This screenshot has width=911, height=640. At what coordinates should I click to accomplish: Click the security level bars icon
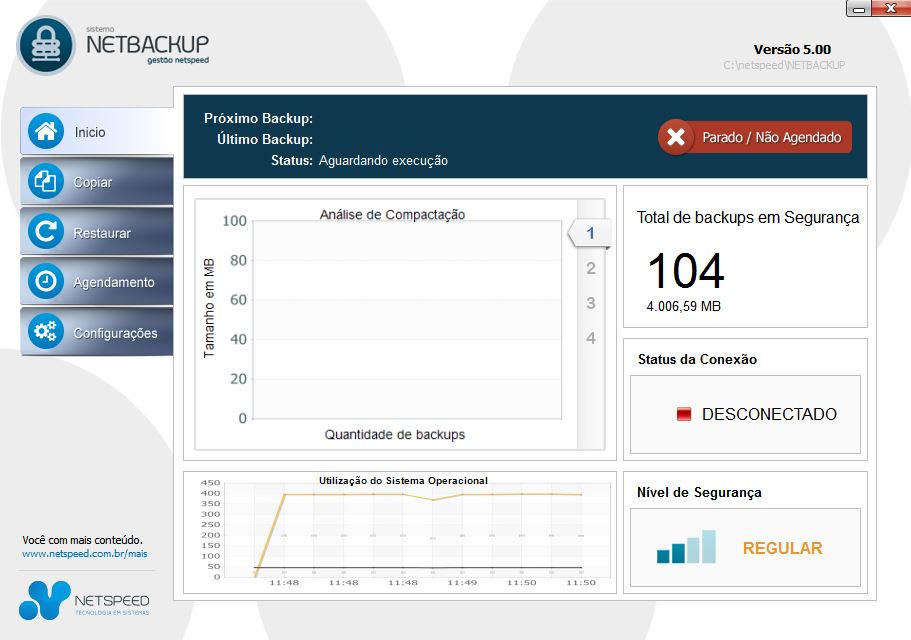coord(686,546)
